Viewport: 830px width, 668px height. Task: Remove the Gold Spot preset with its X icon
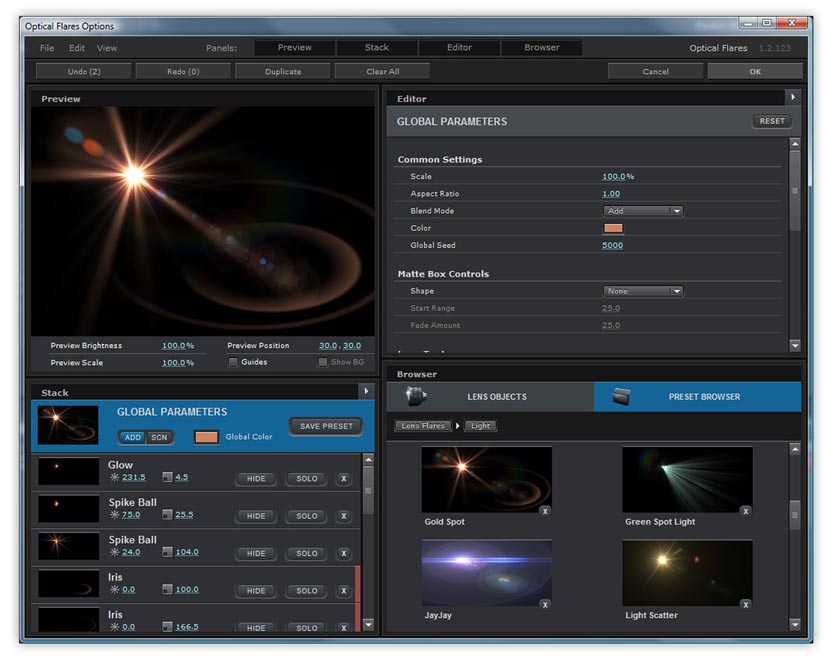tap(546, 510)
